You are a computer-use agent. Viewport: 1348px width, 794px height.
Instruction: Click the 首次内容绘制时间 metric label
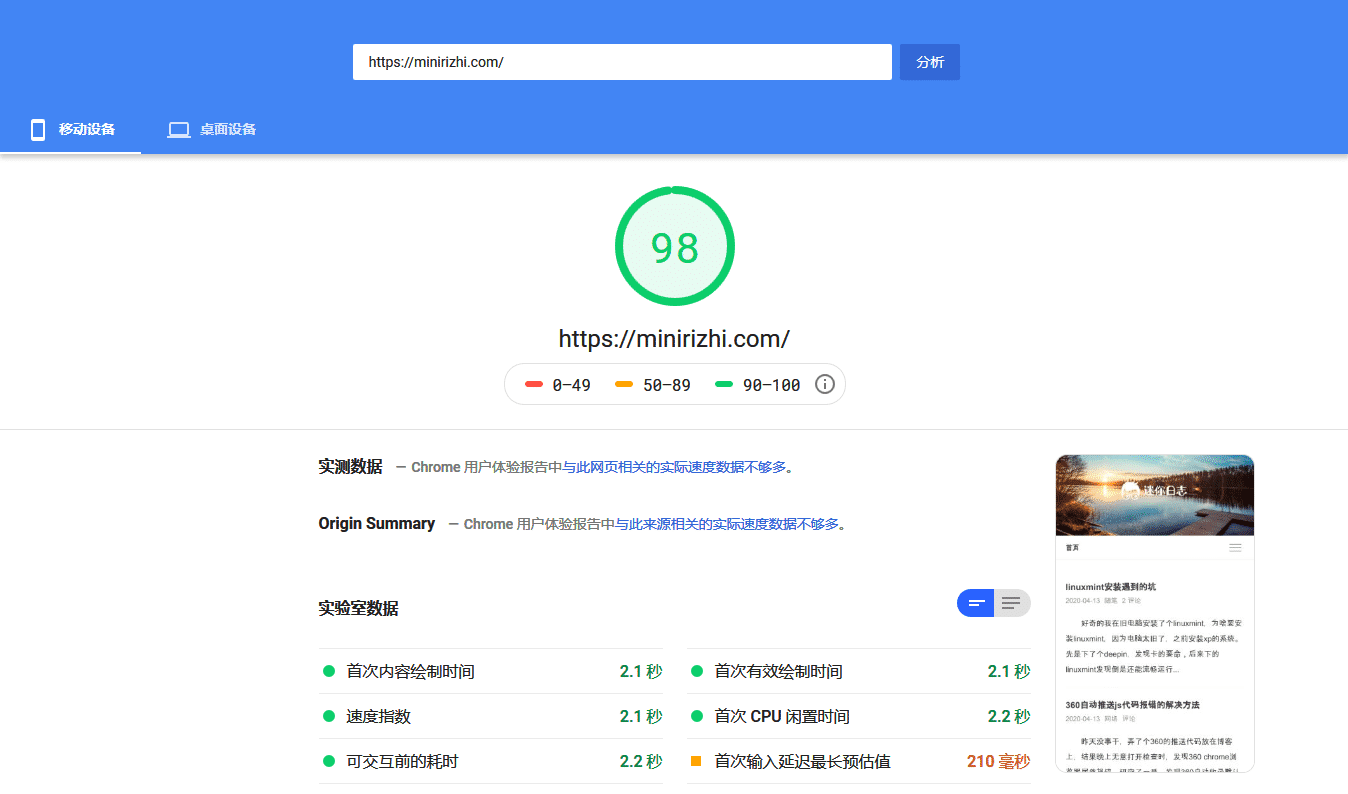click(410, 671)
